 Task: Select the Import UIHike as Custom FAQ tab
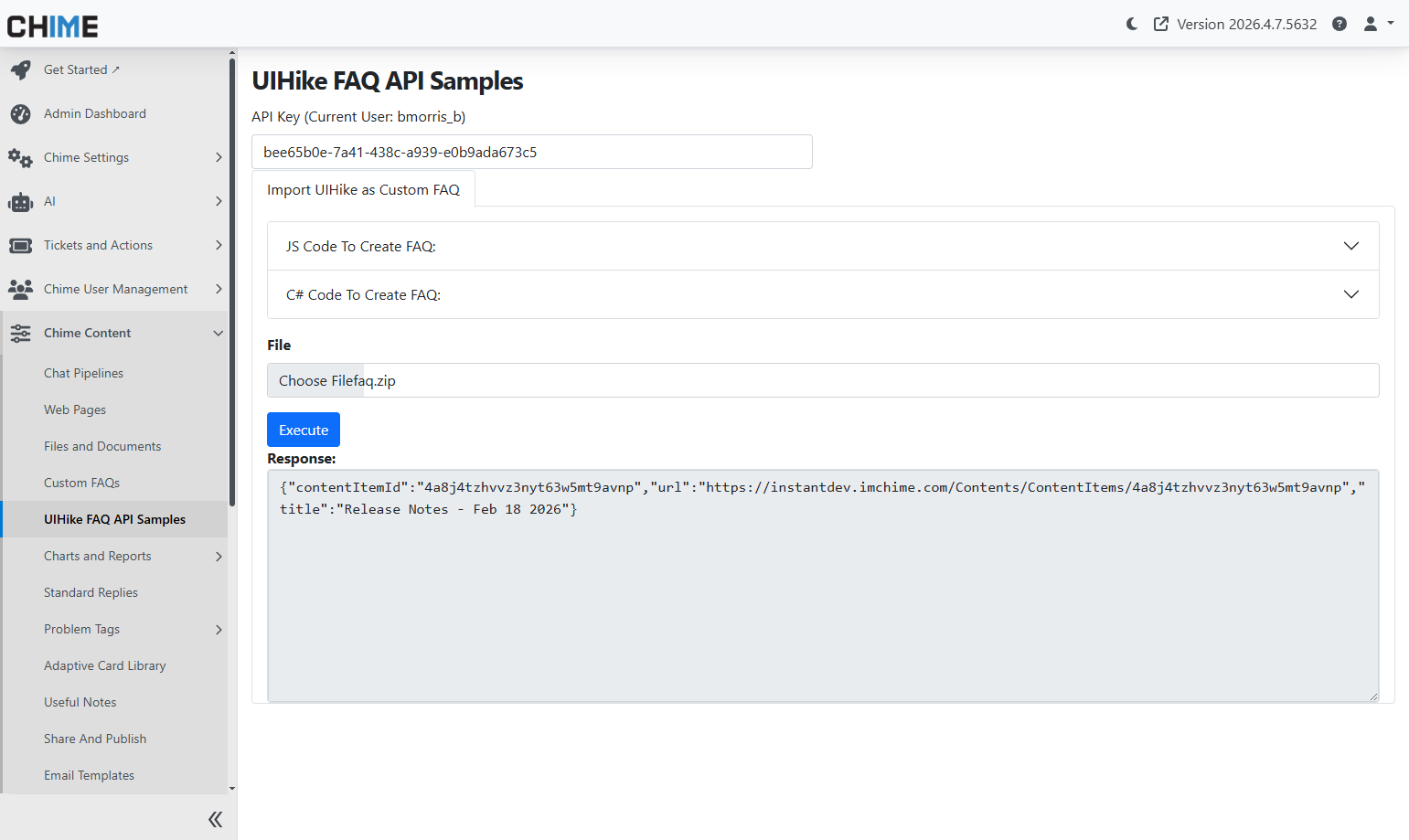(363, 189)
